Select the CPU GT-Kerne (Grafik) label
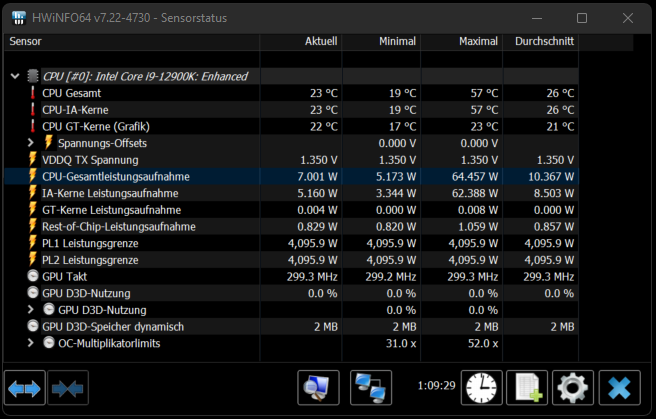656x419 pixels. coord(96,127)
